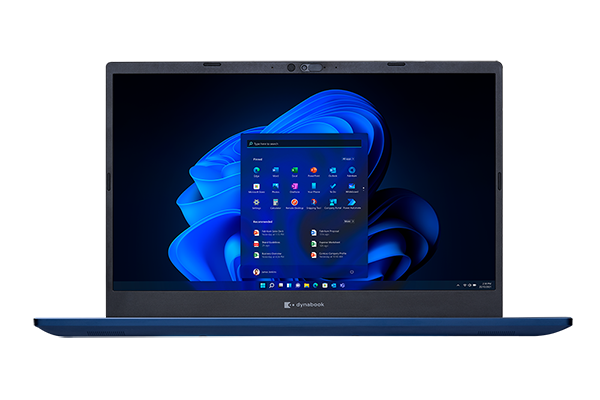
Task: Open Microsoft Store from pinned apps
Action: click(x=257, y=187)
